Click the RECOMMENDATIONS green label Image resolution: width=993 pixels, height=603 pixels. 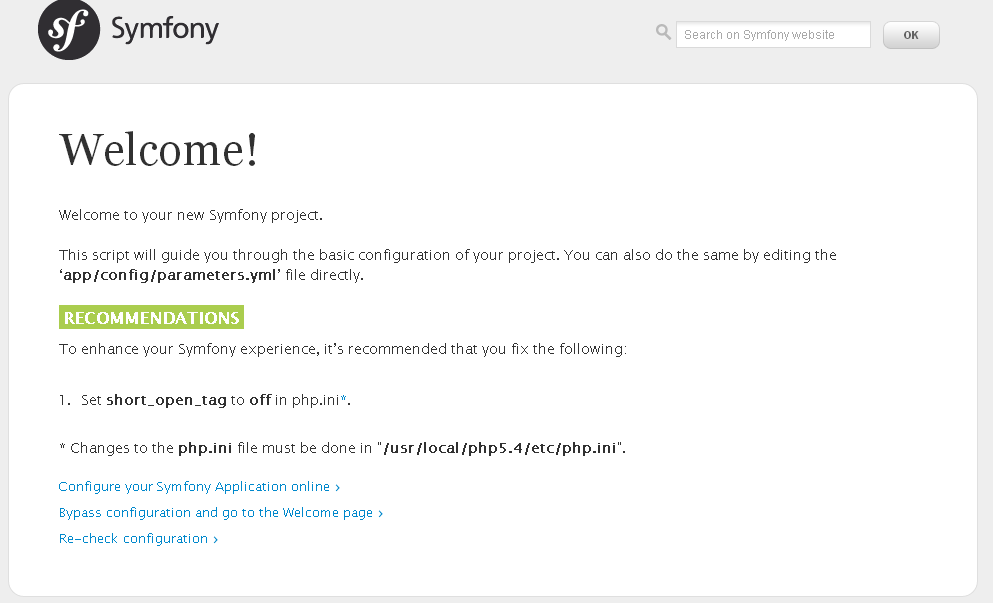151,317
